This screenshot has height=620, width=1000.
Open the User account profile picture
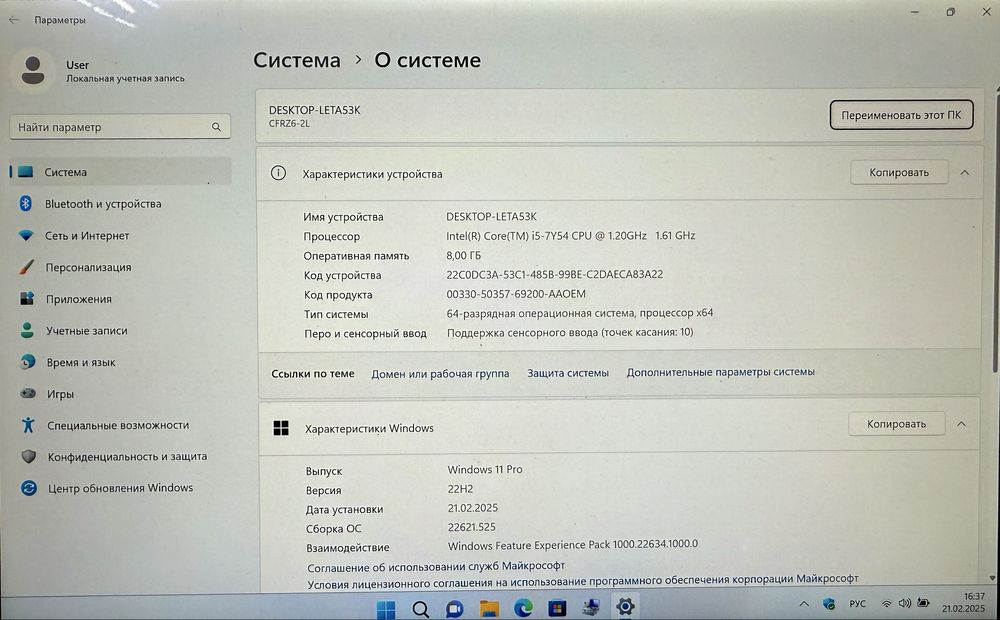click(33, 70)
